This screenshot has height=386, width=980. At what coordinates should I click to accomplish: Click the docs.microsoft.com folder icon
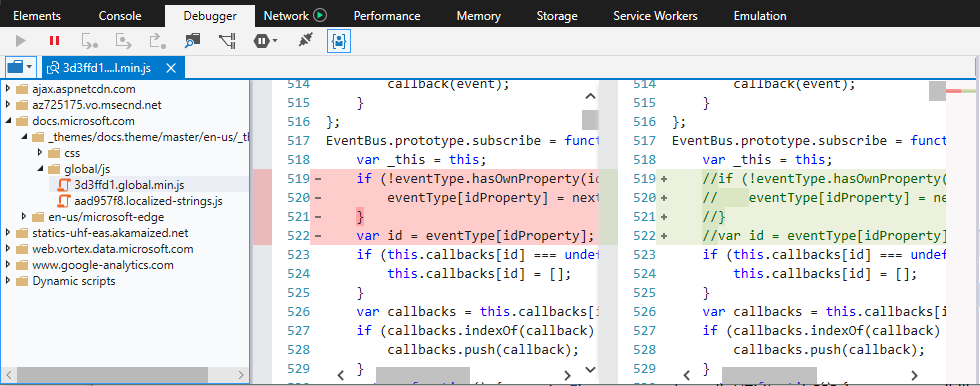pos(22,121)
